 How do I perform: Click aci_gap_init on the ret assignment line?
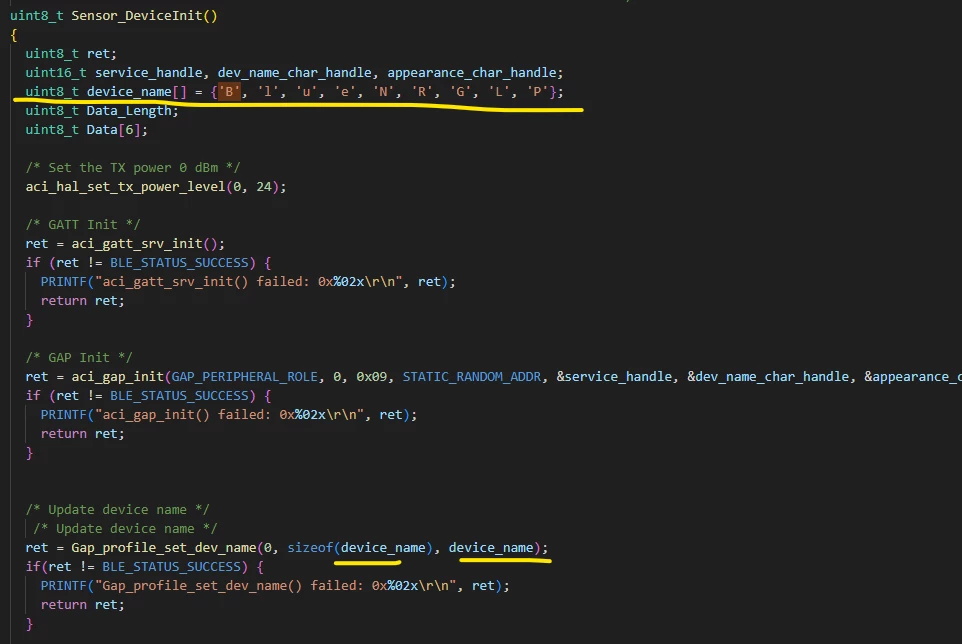pos(117,377)
